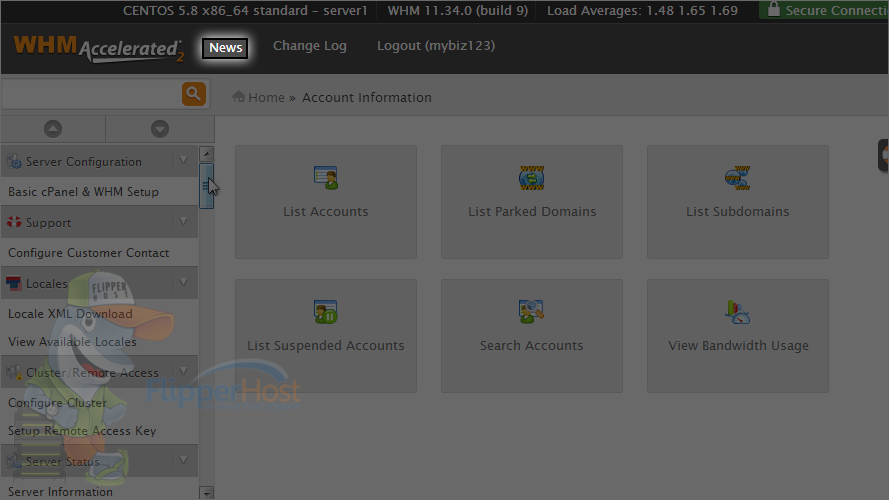Click the Search Accounts icon
Viewport: 889px width, 500px height.
point(531,312)
